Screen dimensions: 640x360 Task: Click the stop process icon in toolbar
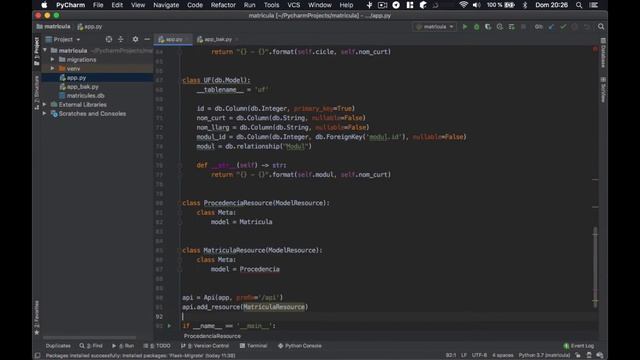click(x=523, y=27)
